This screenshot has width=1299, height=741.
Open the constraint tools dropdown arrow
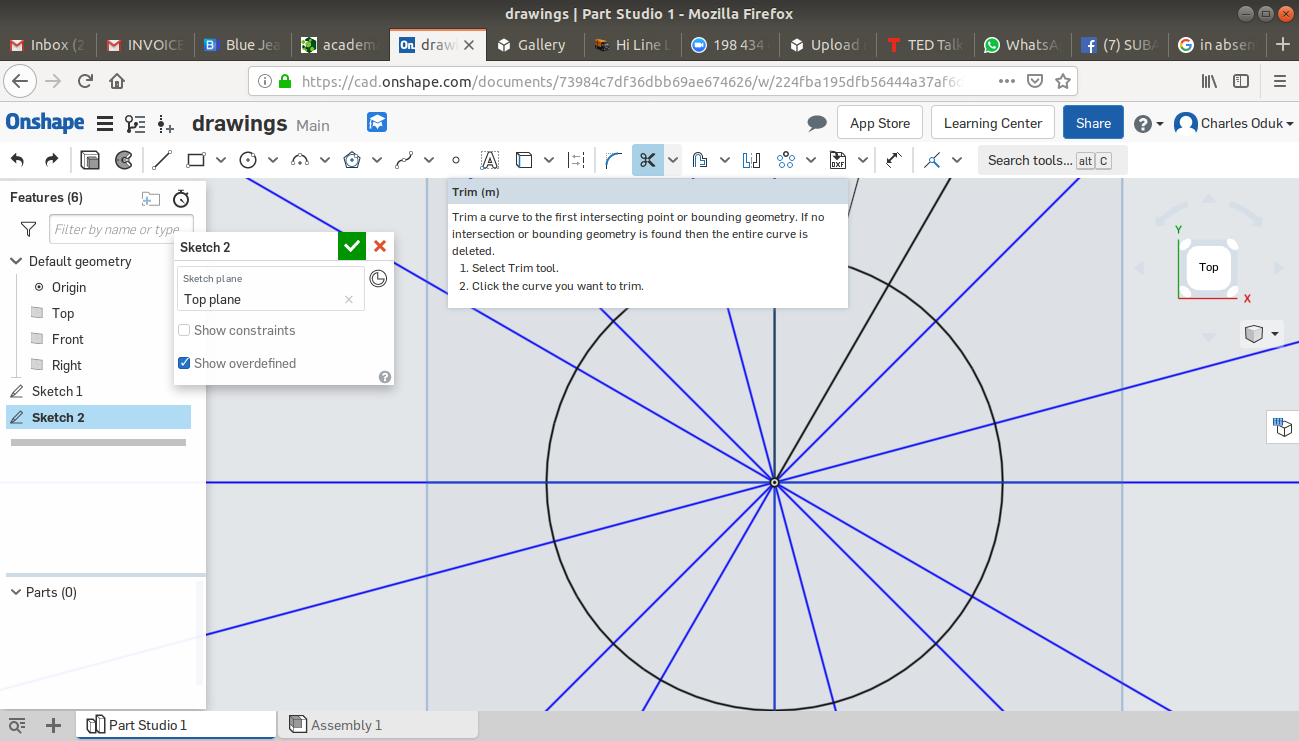pyautogui.click(x=957, y=160)
